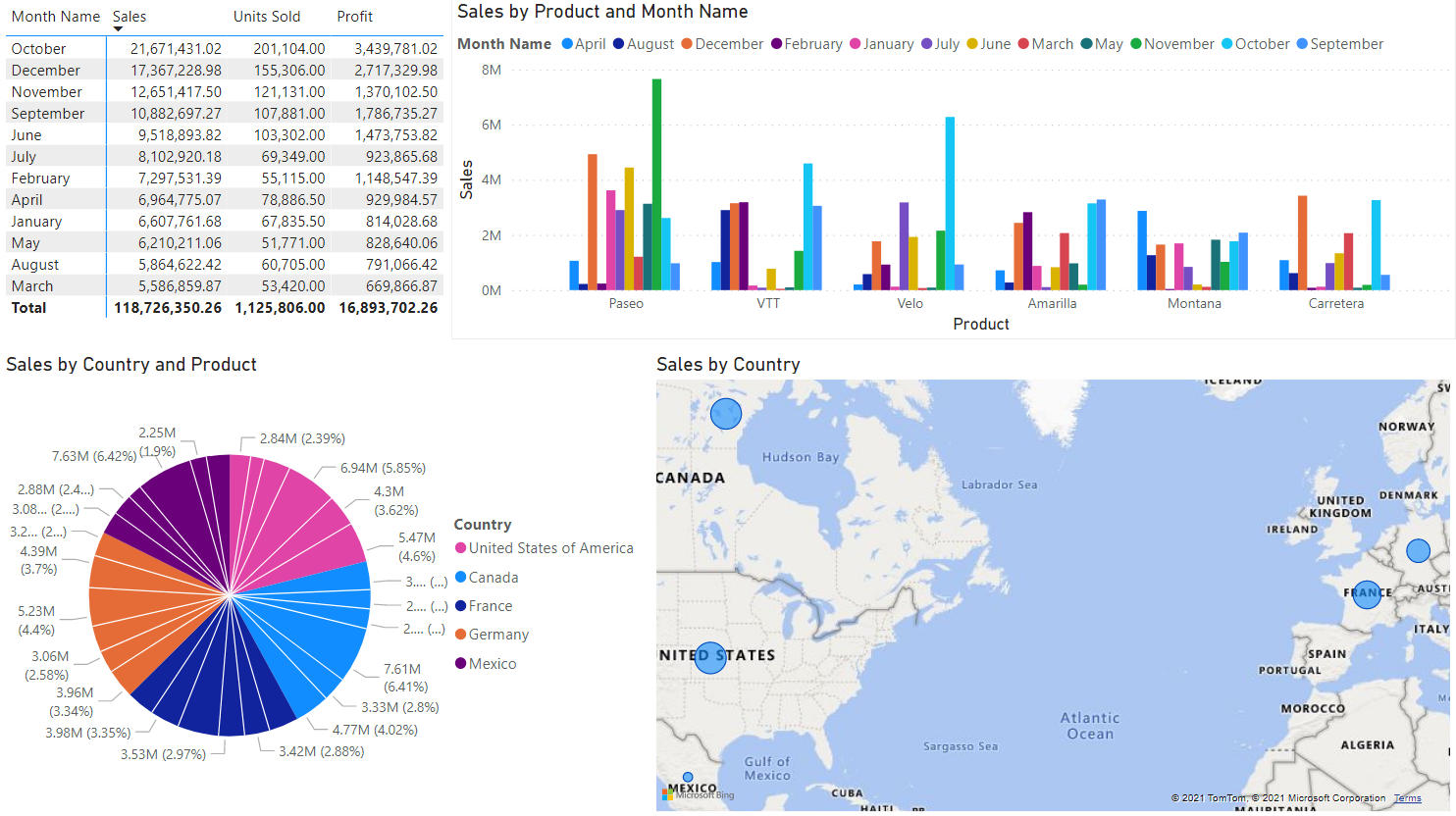
Task: Click the VTT product axis label
Action: pos(768,303)
